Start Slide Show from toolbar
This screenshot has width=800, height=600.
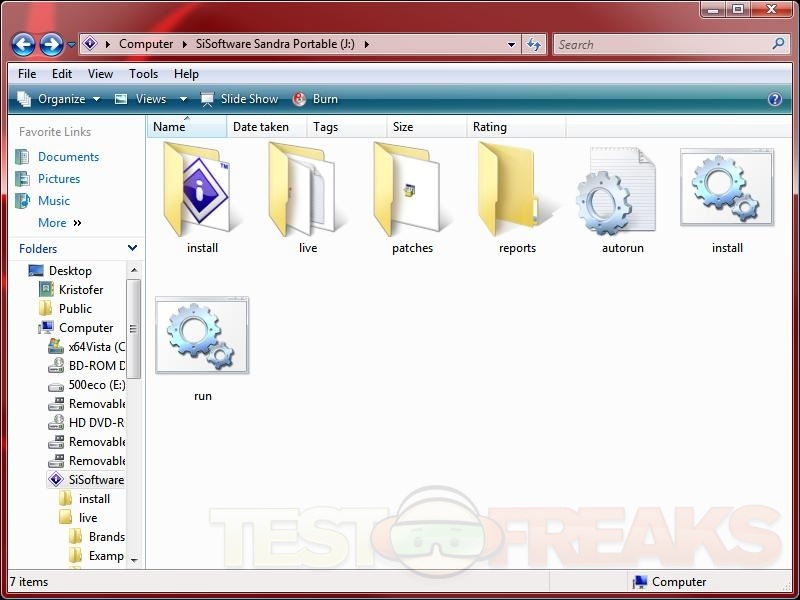click(x=240, y=99)
